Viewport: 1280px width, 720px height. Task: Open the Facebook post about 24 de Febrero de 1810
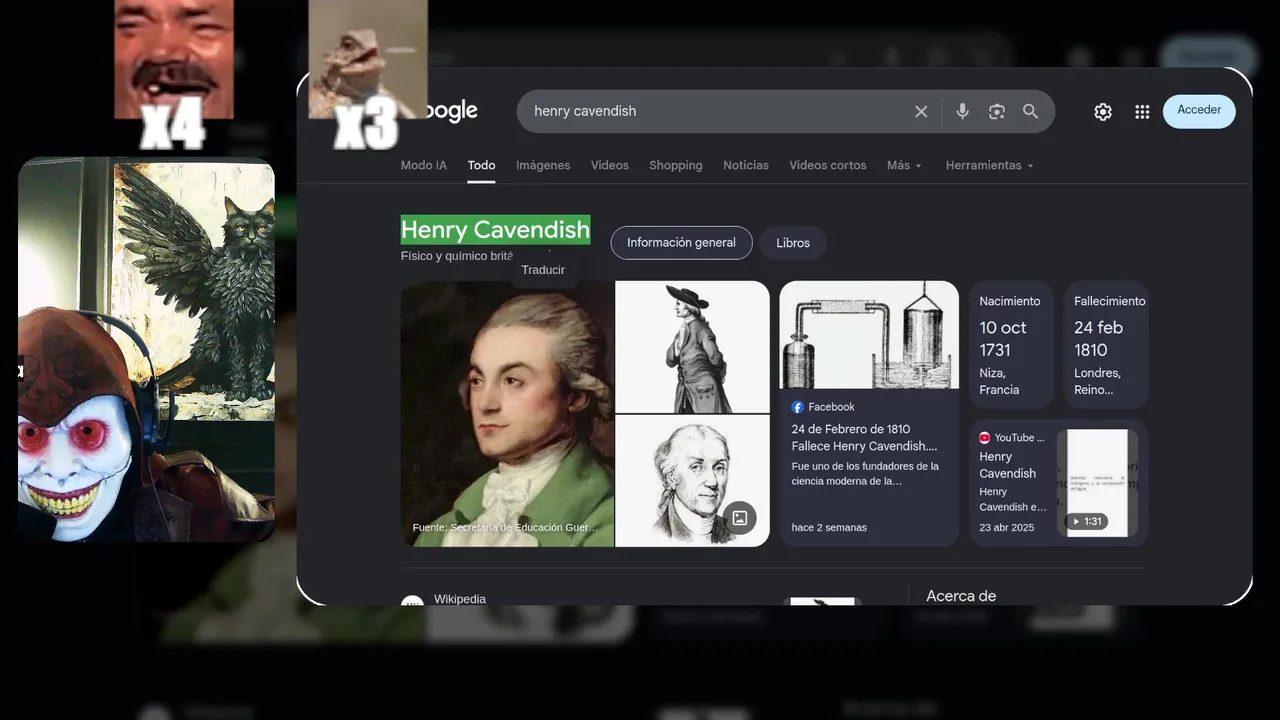click(865, 437)
